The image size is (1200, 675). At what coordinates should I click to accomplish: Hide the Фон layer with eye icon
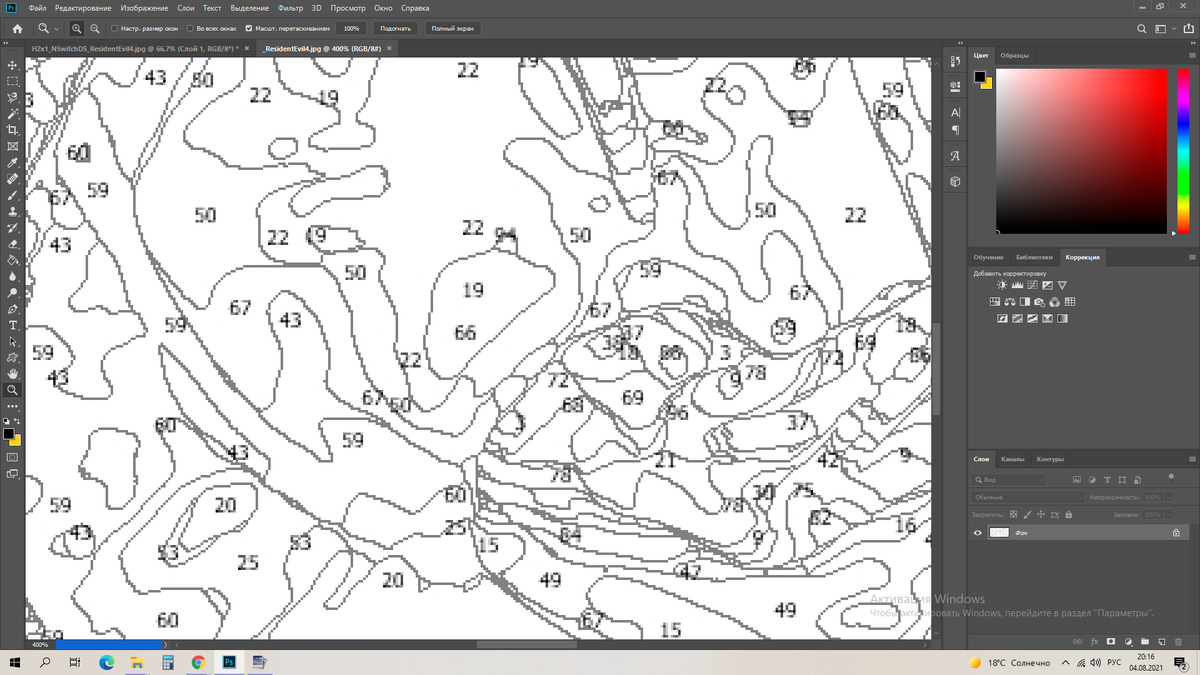click(978, 533)
